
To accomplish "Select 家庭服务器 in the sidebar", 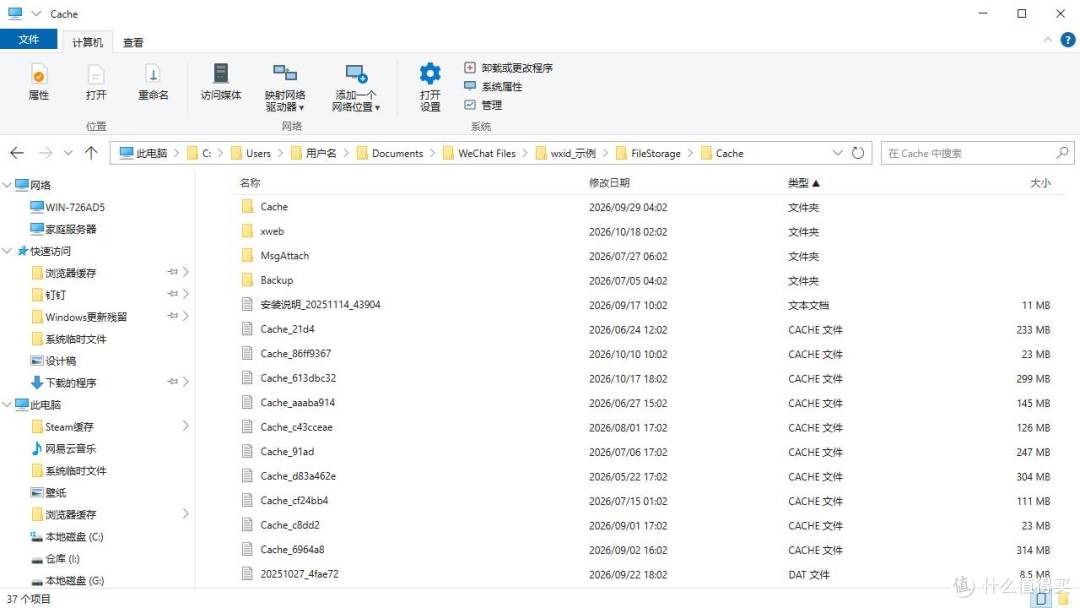I will [x=63, y=229].
